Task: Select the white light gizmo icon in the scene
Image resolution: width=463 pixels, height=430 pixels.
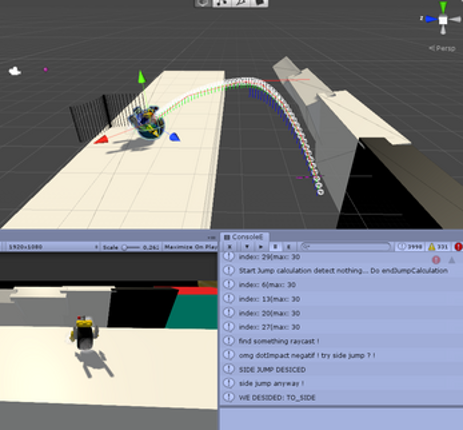Action: [15, 71]
